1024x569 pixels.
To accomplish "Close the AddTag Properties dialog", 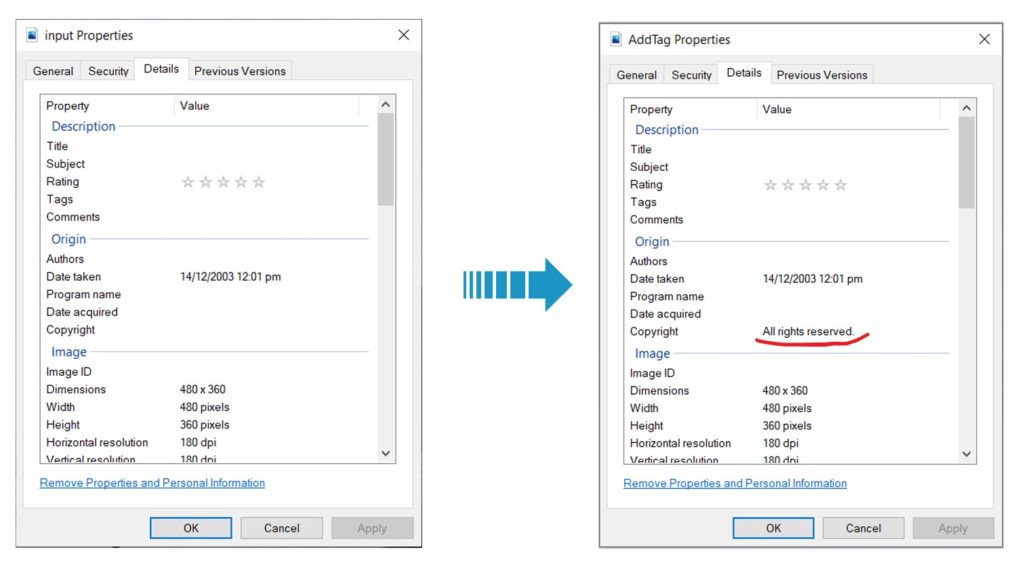I will (984, 39).
